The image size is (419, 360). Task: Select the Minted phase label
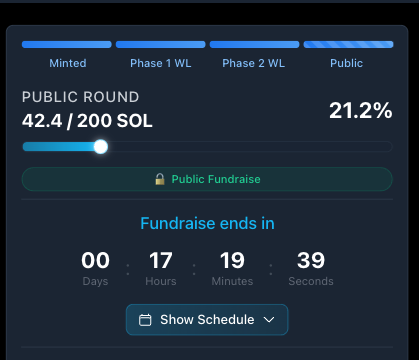pos(68,63)
